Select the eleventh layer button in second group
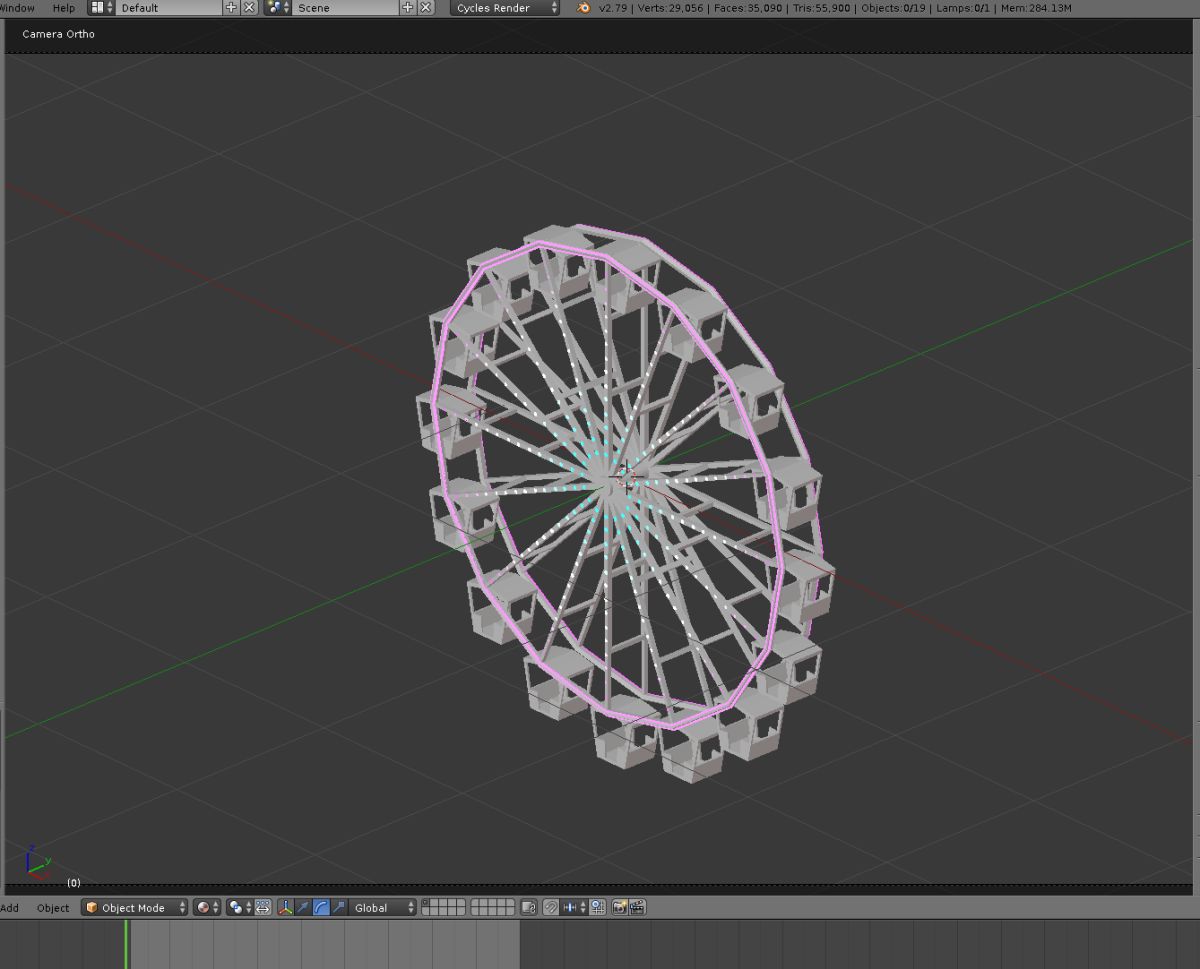This screenshot has width=1200, height=969. tap(475, 904)
